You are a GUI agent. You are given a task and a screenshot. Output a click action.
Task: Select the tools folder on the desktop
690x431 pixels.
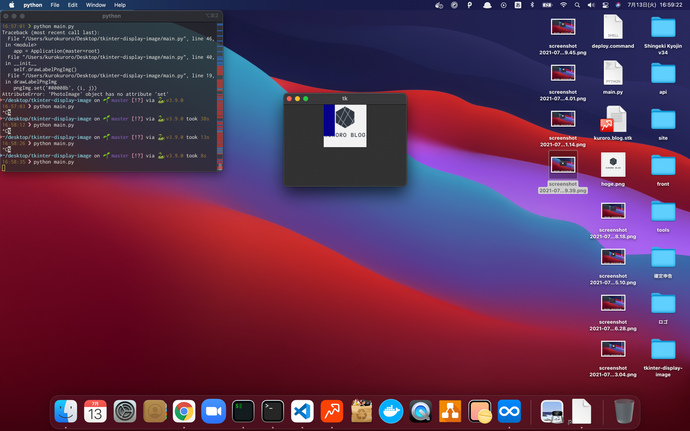[663, 211]
